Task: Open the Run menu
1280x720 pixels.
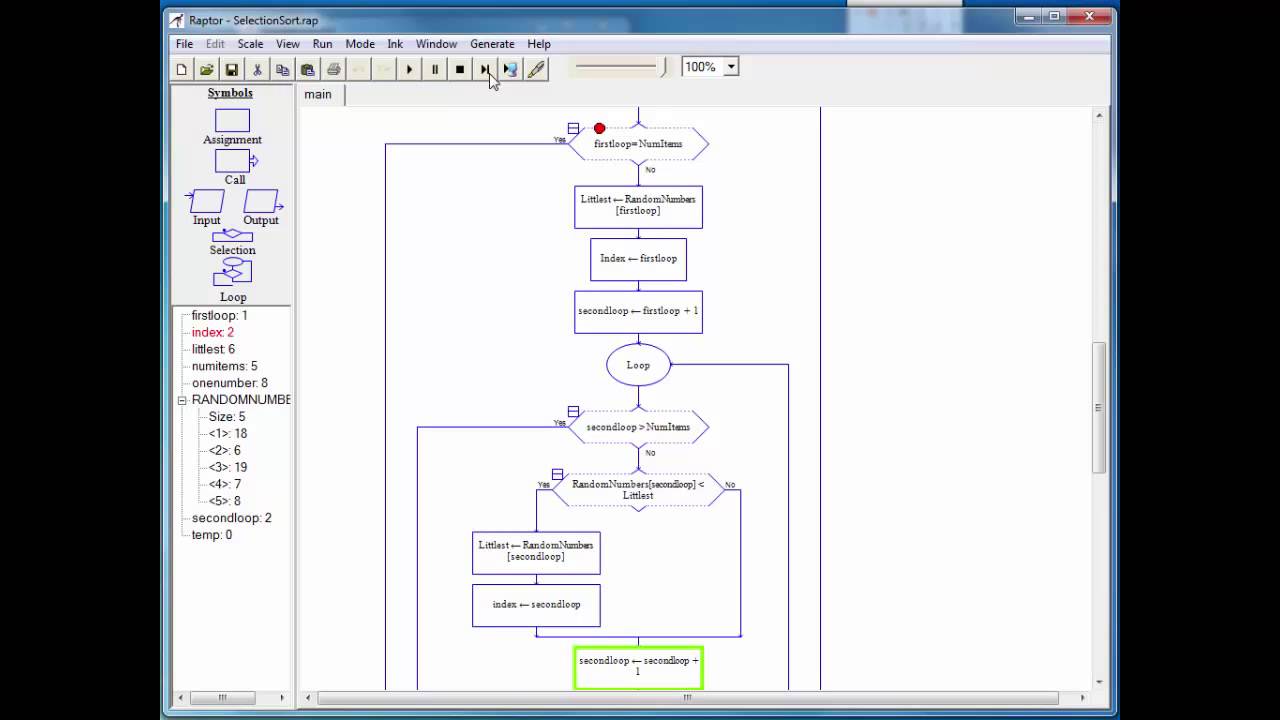Action: (x=322, y=44)
